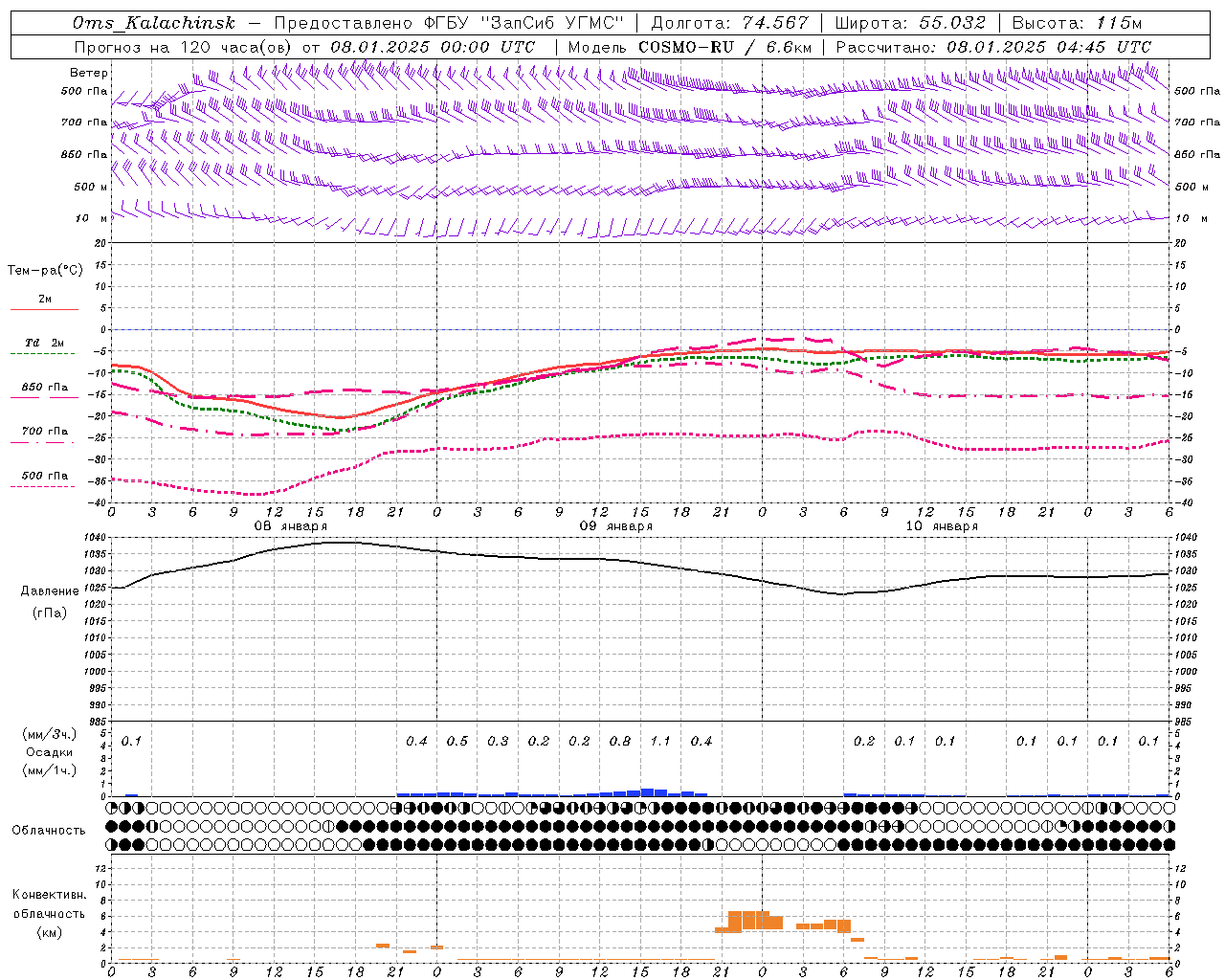The width and height of the screenshot is (1225, 980).
Task: Click the 0.3 precipitation value
Action: [498, 741]
